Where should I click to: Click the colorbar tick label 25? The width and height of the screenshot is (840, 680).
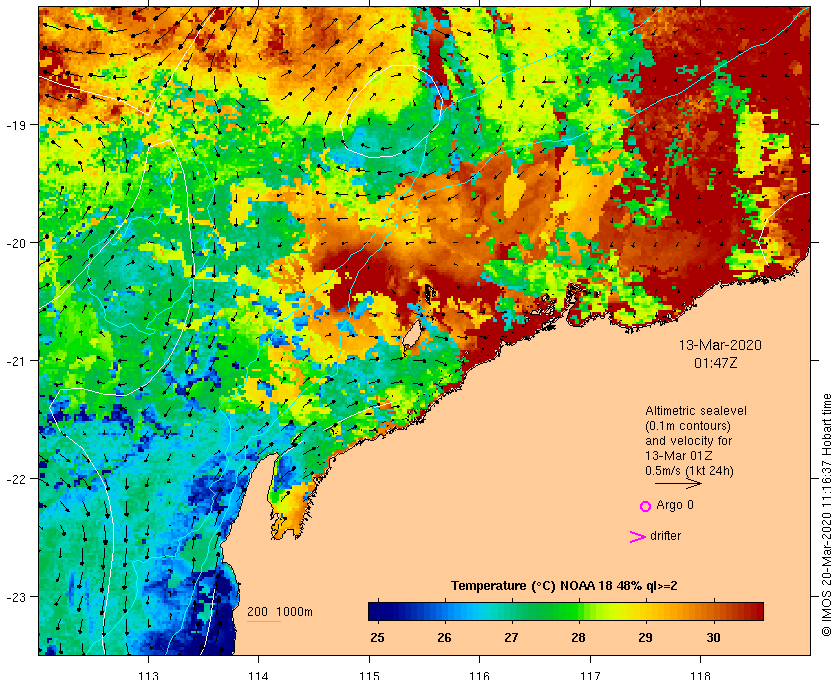(x=377, y=638)
